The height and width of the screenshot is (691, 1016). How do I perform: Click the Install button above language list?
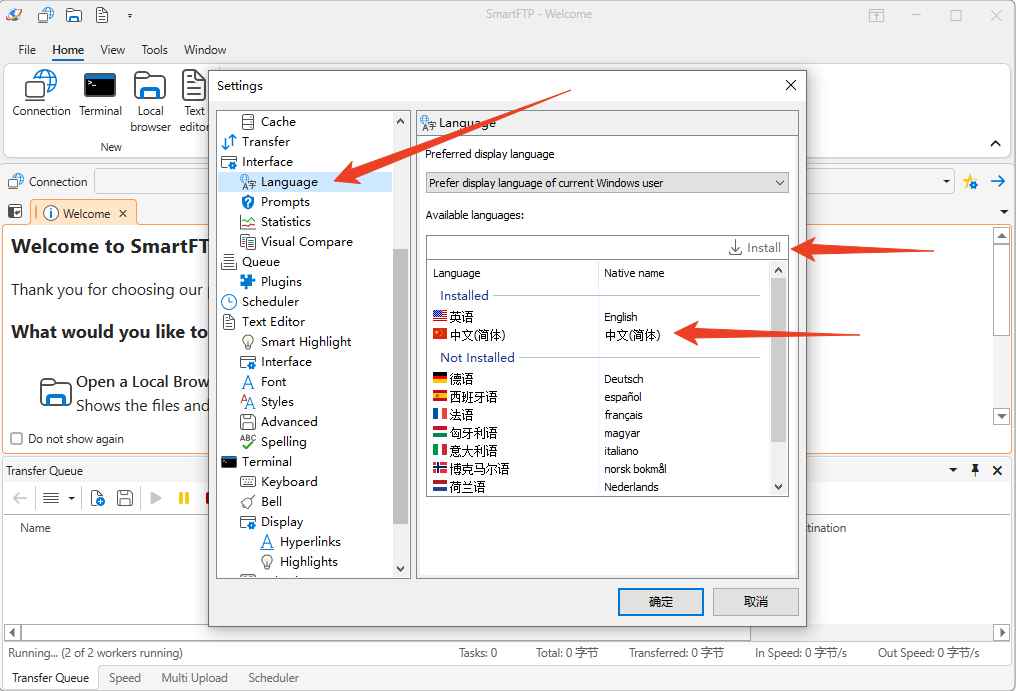pyautogui.click(x=755, y=248)
